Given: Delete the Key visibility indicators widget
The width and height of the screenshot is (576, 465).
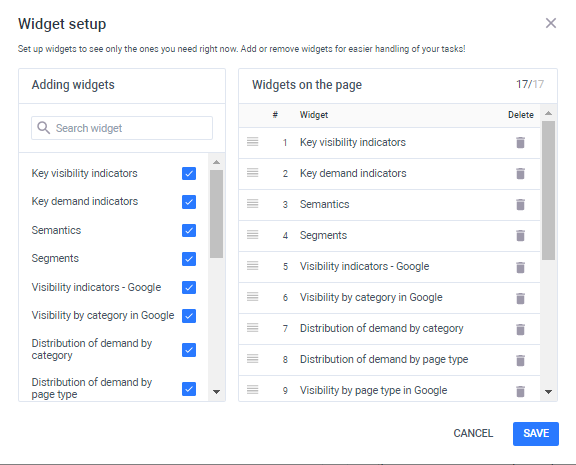Looking at the screenshot, I should coord(520,143).
